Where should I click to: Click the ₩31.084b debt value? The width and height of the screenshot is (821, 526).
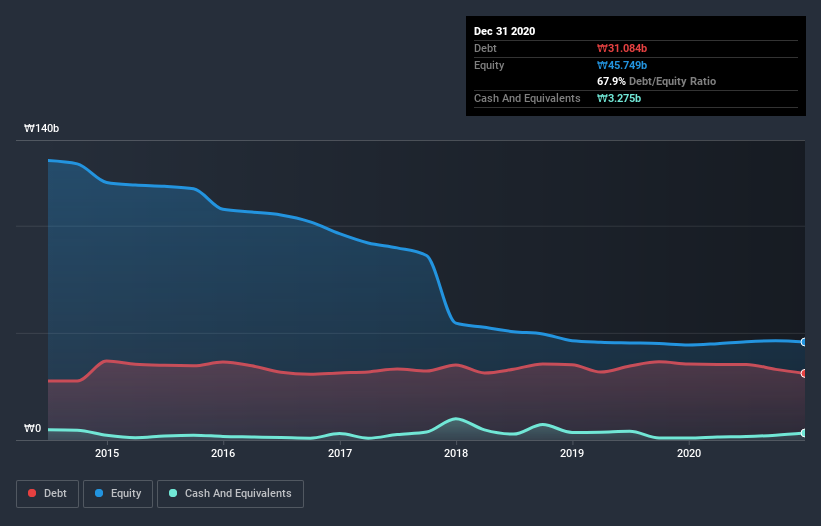click(622, 48)
